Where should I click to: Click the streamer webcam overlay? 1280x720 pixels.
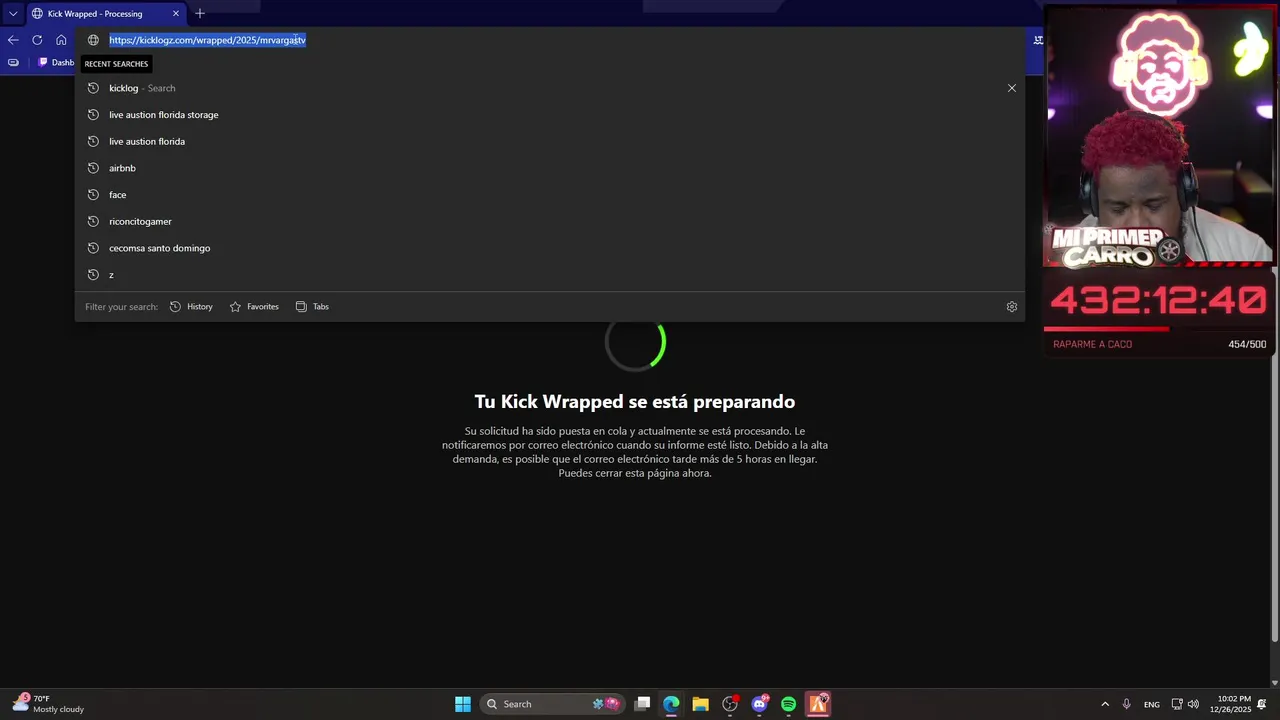(1159, 136)
